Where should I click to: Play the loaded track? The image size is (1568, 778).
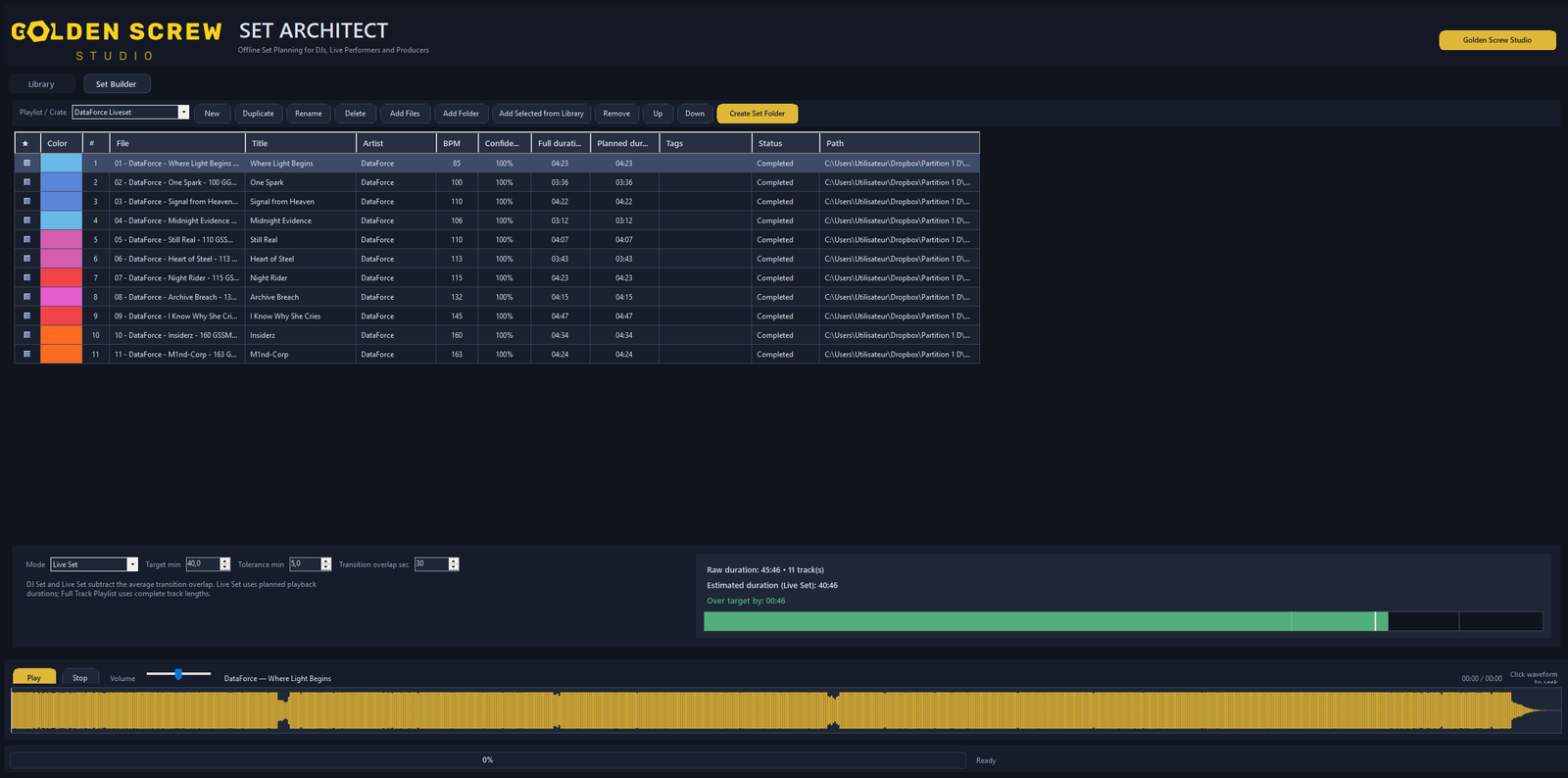click(x=34, y=677)
